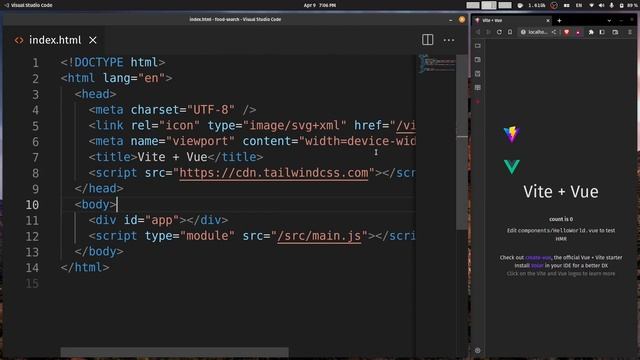Expand the browser tab search chevron
The image size is (640, 360).
(x=609, y=20)
